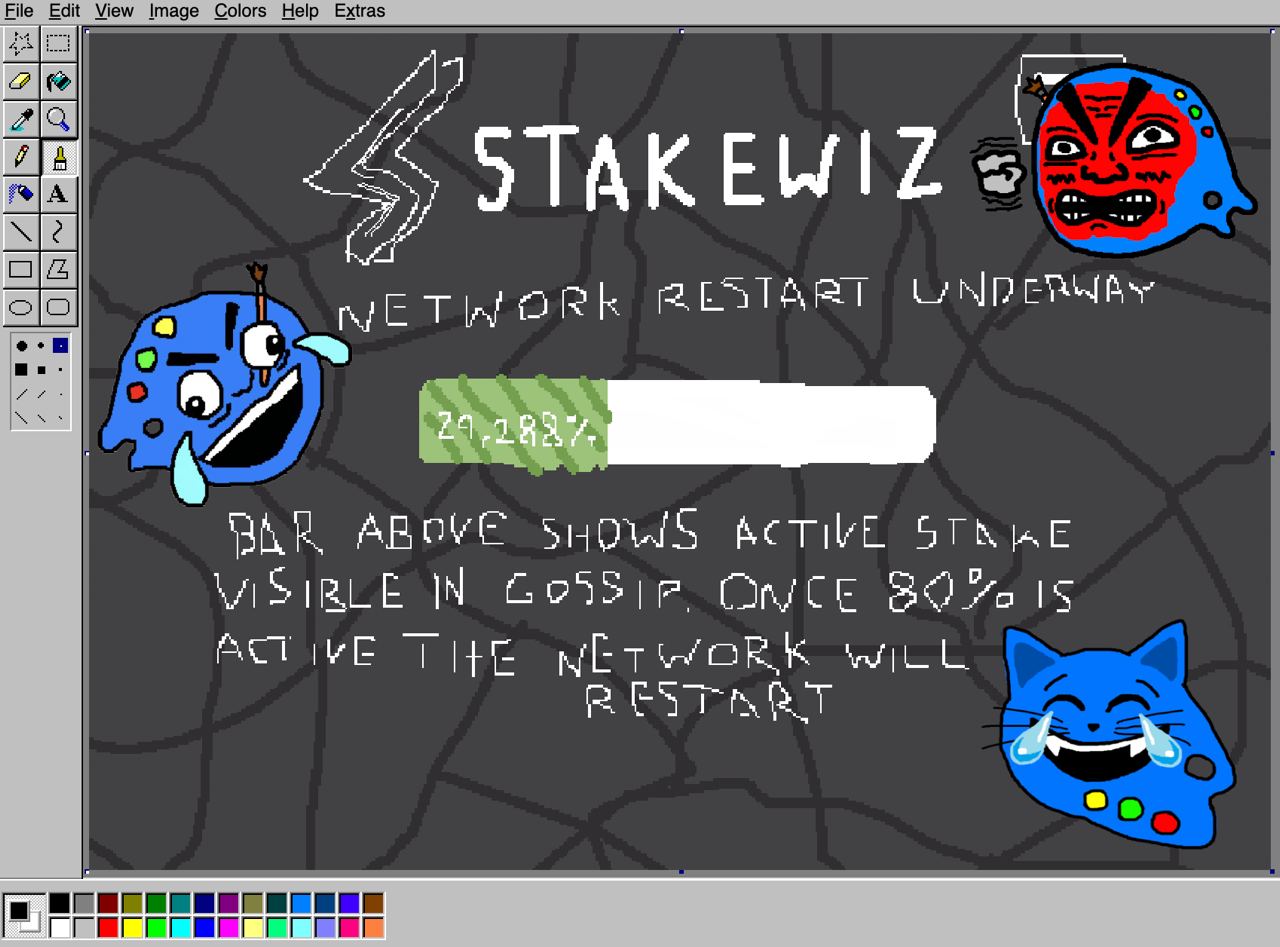Open the Edit menu

tap(64, 11)
